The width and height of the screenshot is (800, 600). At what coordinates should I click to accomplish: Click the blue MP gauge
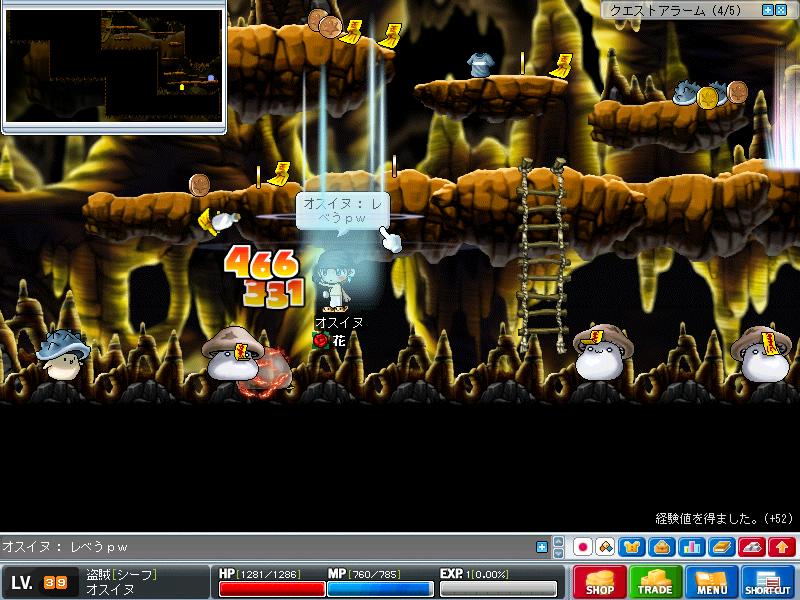380,589
